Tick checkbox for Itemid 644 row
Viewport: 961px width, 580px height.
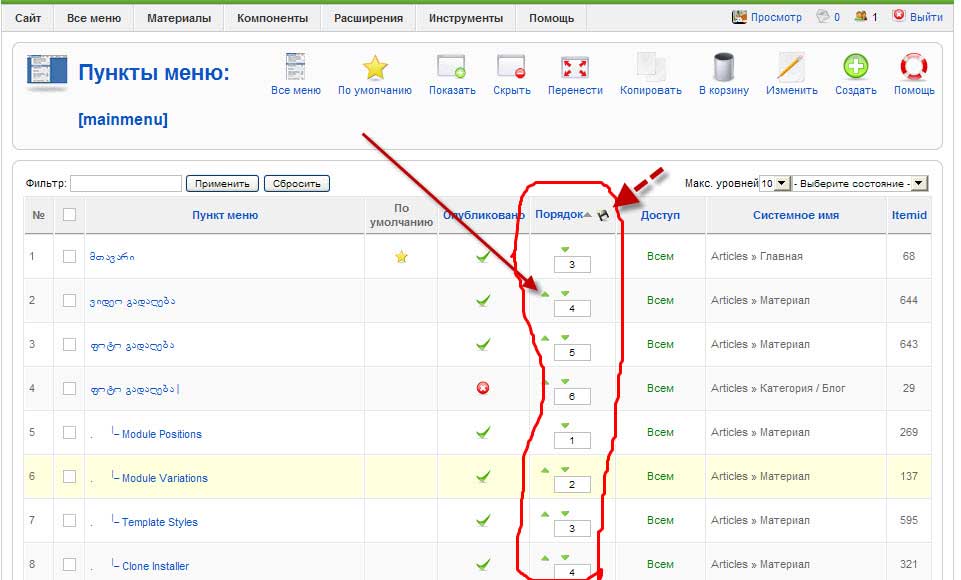pyautogui.click(x=69, y=300)
